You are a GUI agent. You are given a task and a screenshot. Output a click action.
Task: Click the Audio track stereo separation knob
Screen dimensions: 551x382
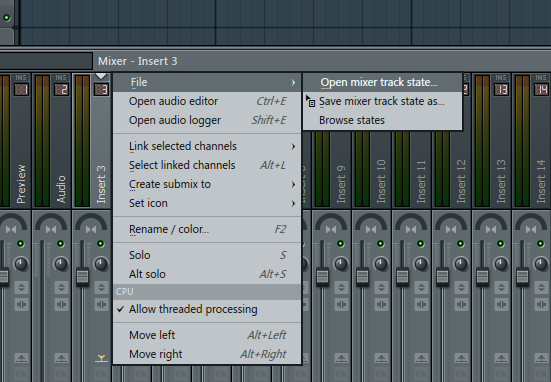pyautogui.click(x=61, y=264)
